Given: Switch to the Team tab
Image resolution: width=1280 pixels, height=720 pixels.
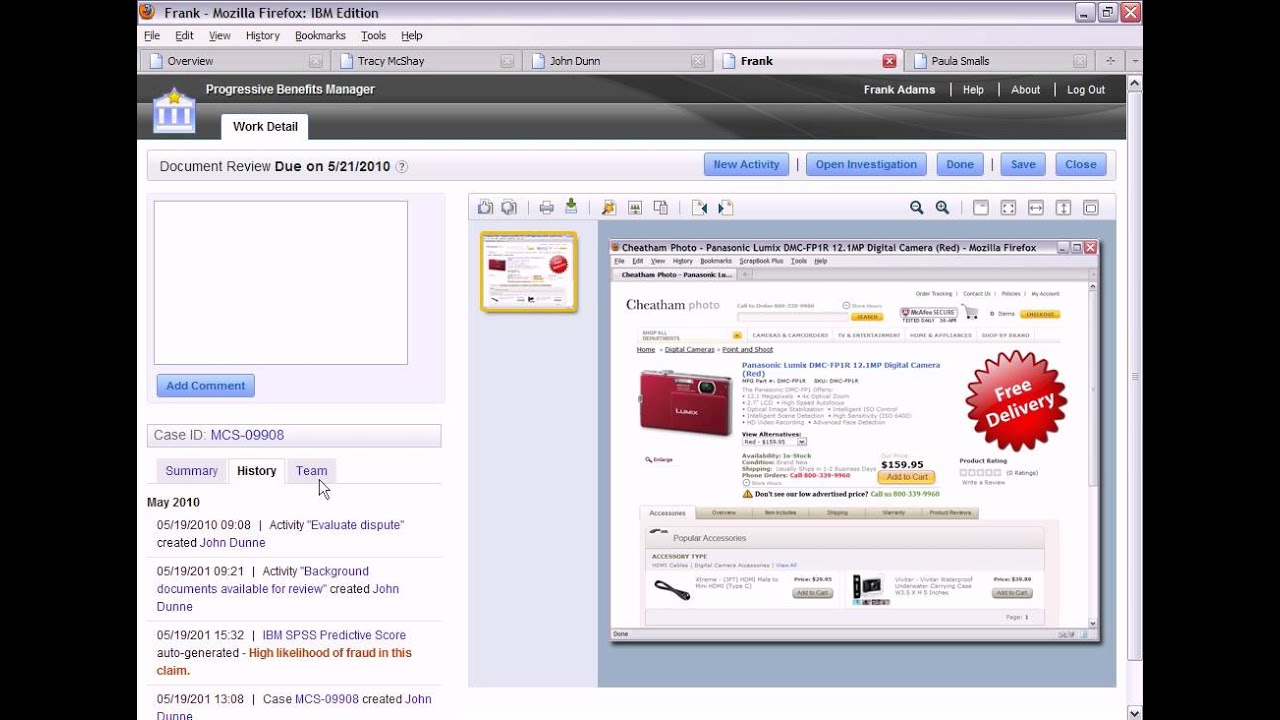Looking at the screenshot, I should (x=312, y=471).
